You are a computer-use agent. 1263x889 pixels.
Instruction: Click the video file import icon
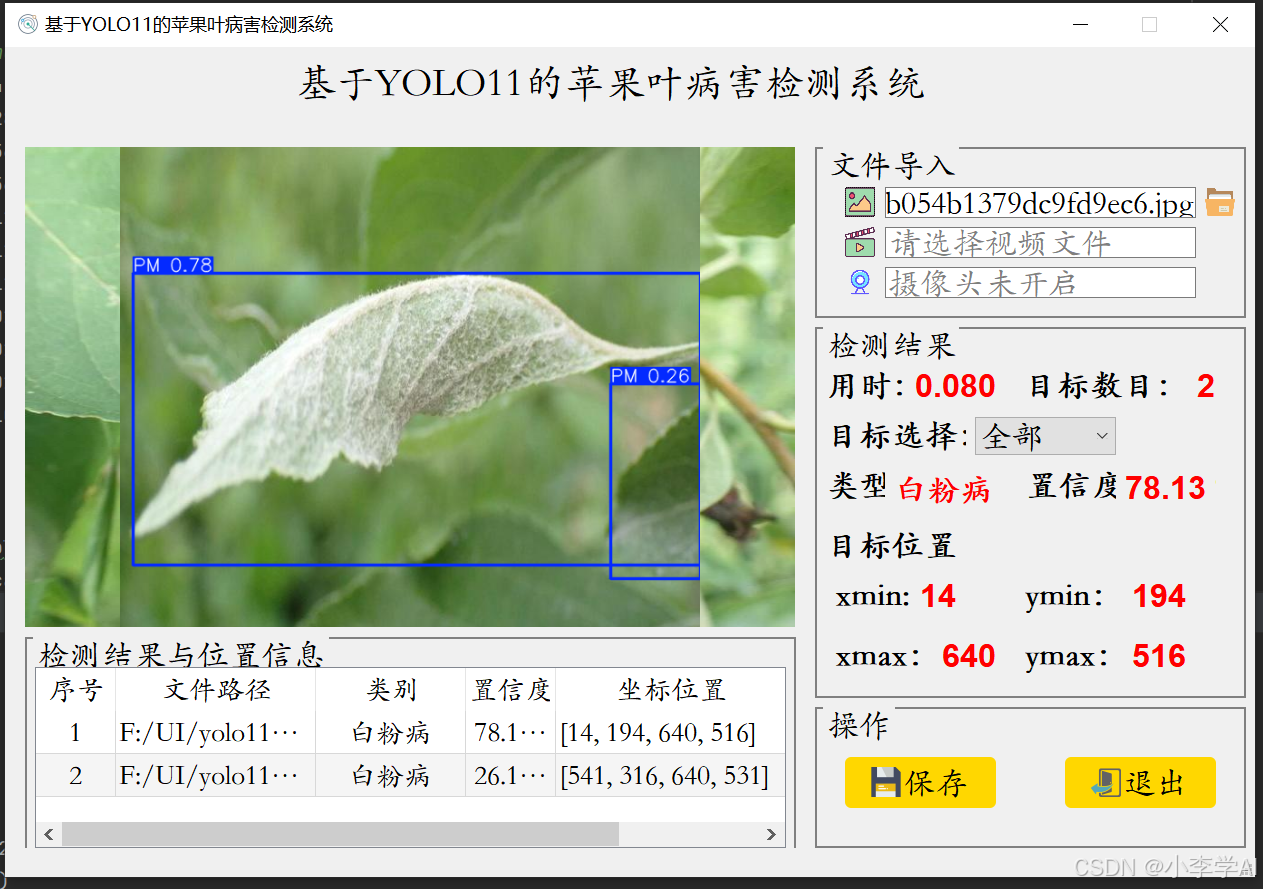pyautogui.click(x=859, y=243)
